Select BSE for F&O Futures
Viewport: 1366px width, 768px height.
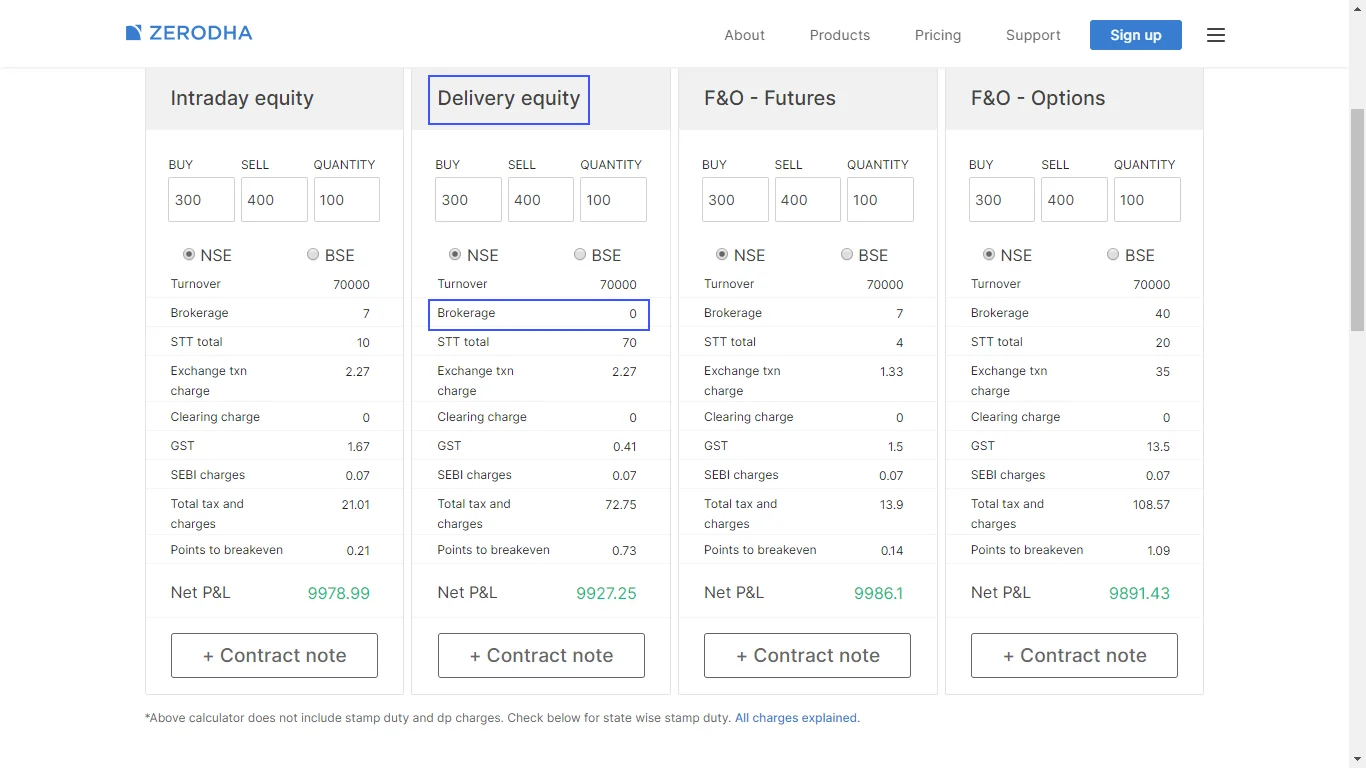(x=847, y=255)
